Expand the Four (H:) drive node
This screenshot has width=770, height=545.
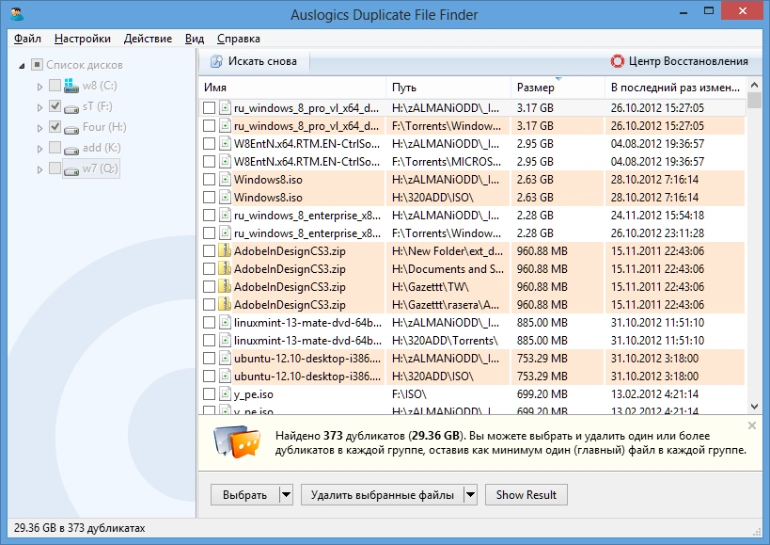point(40,128)
